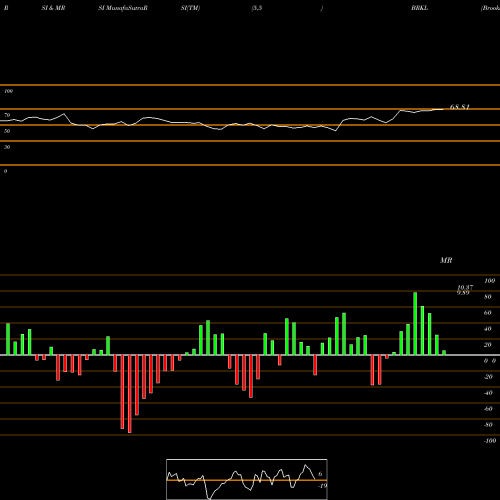Click the MR axis label -100

(490, 441)
